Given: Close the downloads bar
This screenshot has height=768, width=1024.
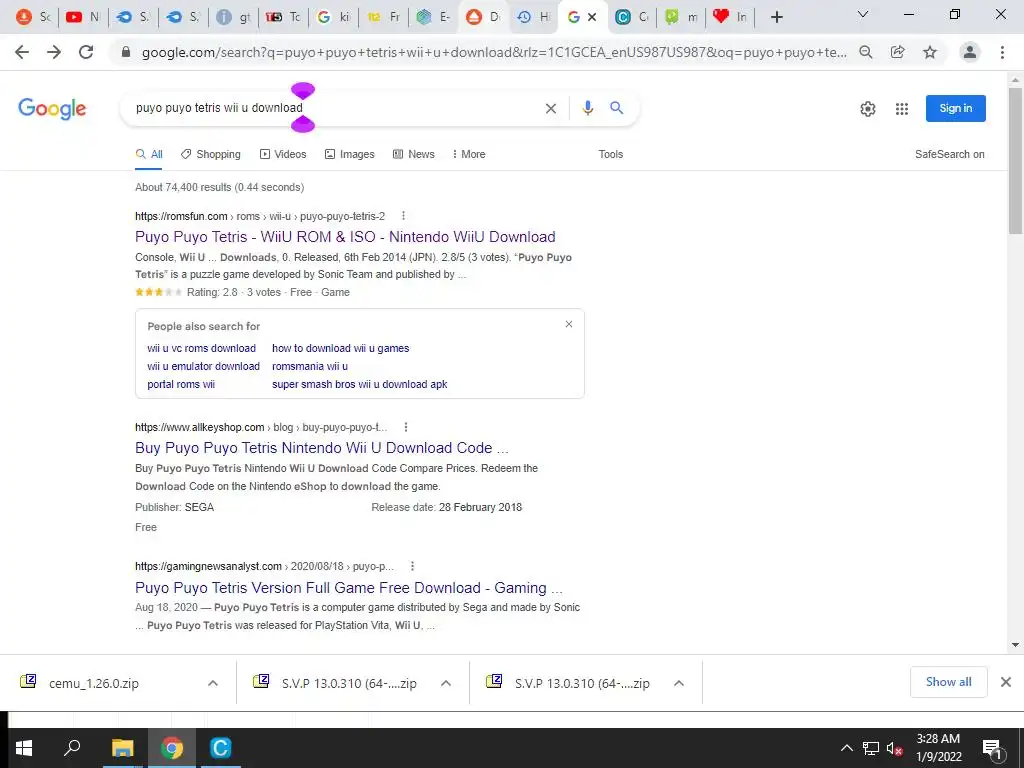Looking at the screenshot, I should (x=1006, y=682).
